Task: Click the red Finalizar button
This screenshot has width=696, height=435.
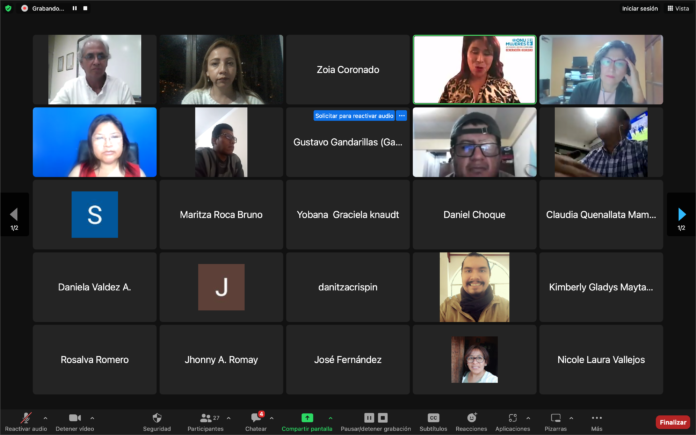Action: [672, 422]
